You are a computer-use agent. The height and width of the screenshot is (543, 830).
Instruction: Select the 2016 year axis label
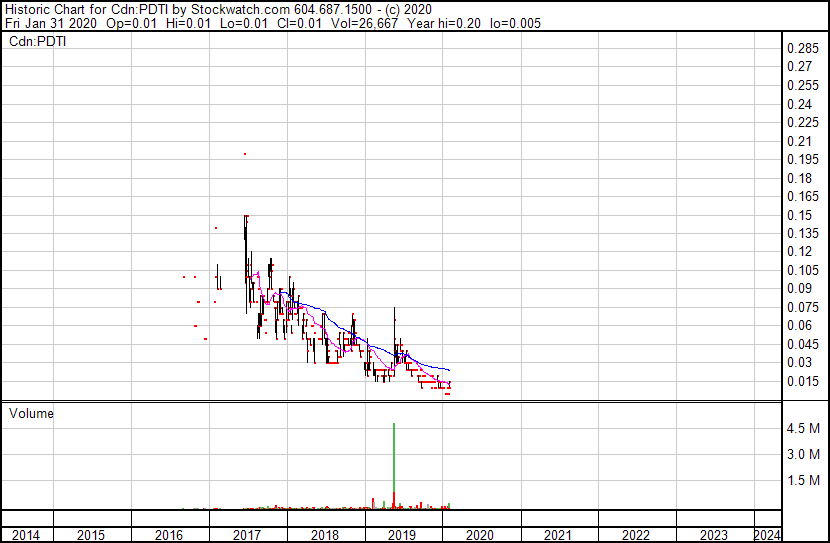(x=169, y=536)
